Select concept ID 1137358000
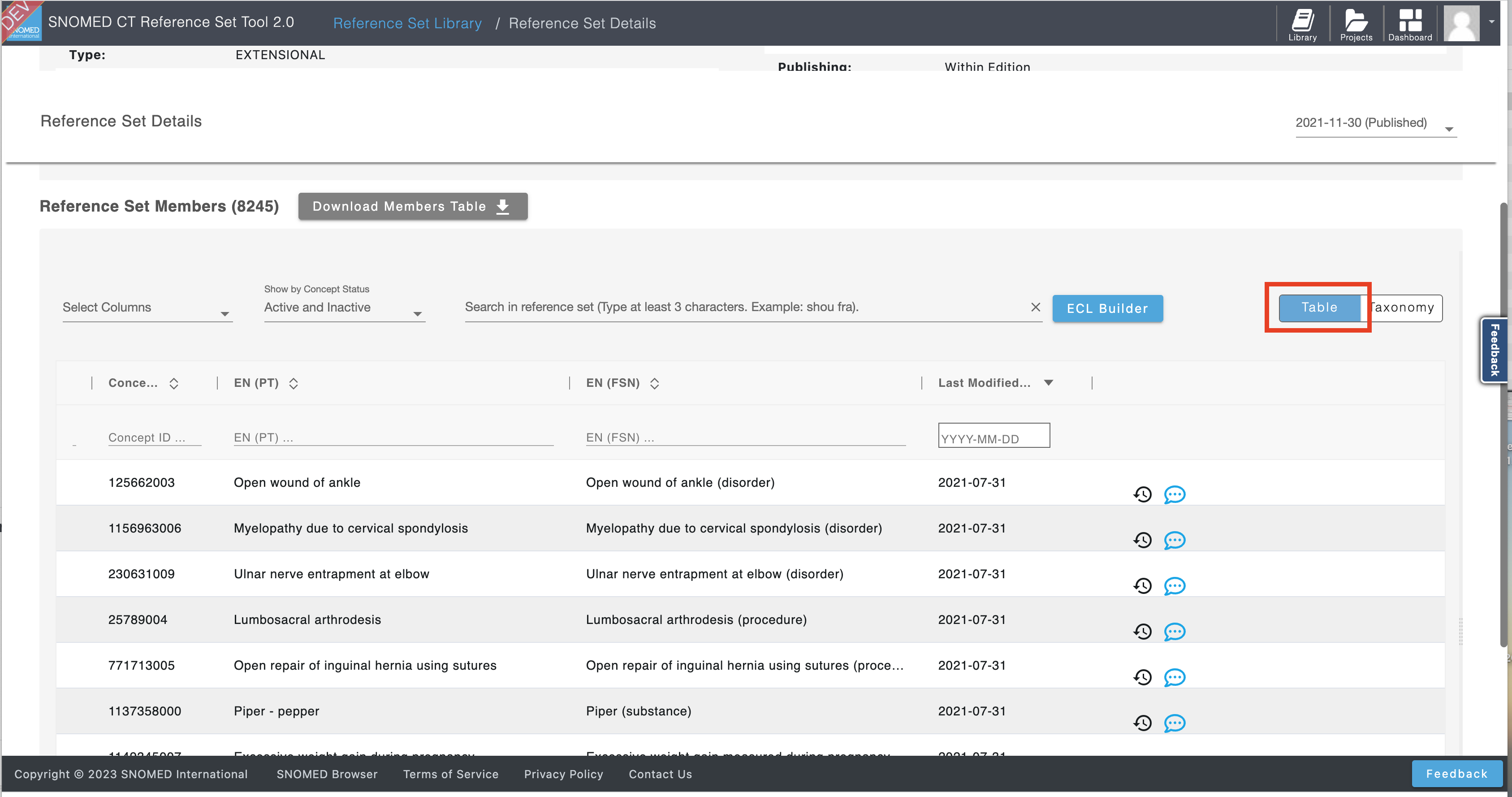Screen dimensions: 1512x797 tap(144, 712)
